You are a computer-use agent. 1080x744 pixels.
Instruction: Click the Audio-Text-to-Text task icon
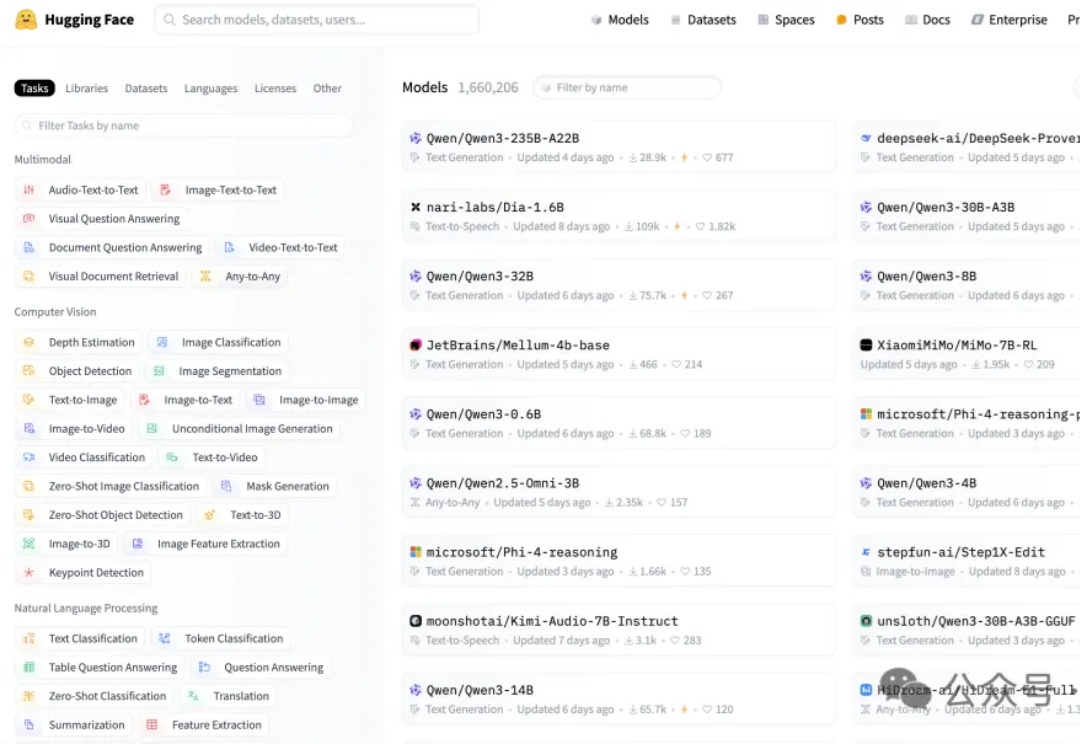[x=29, y=190]
